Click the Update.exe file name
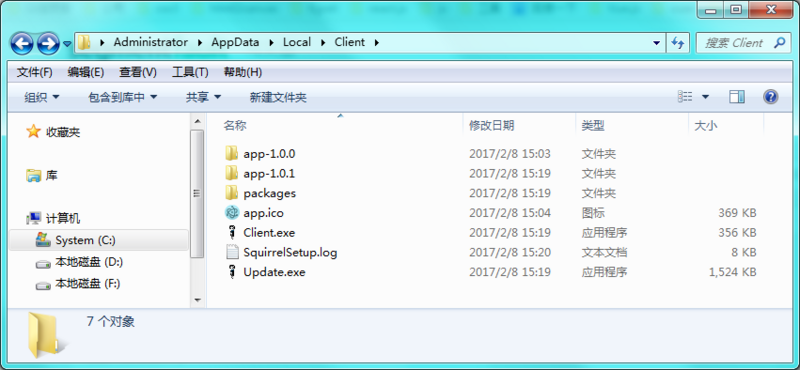The height and width of the screenshot is (370, 800). coord(274,273)
